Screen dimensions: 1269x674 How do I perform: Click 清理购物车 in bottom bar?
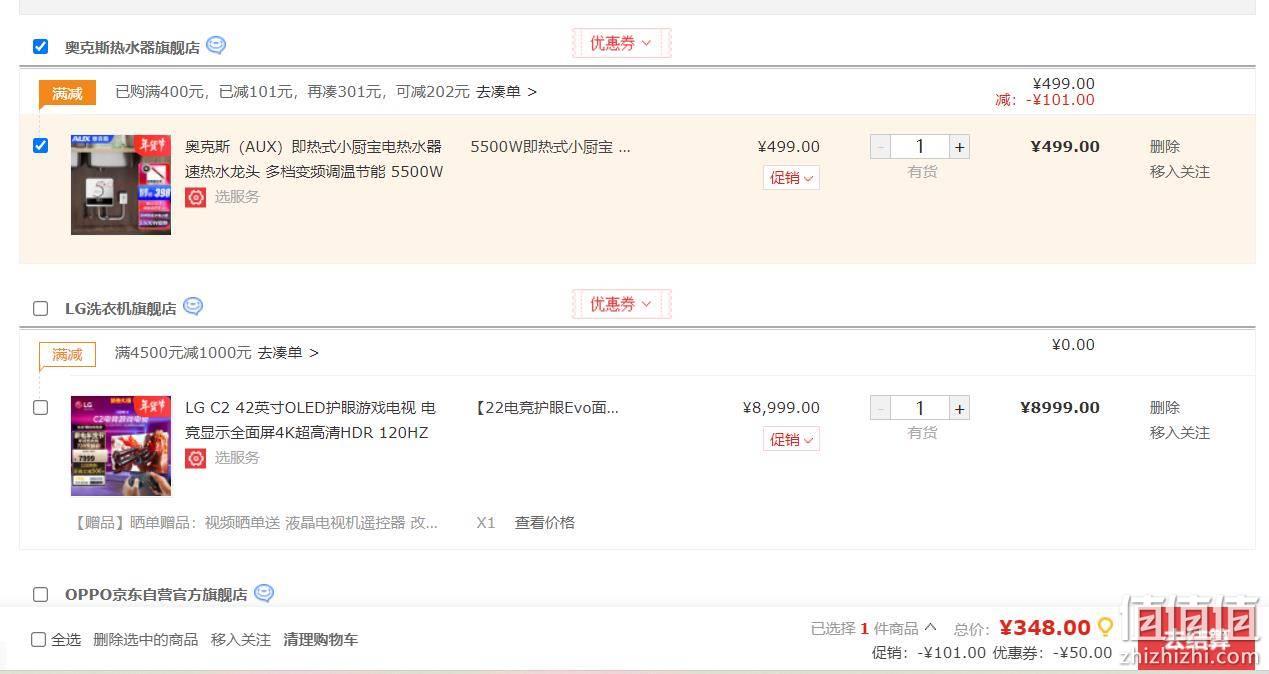tap(321, 639)
